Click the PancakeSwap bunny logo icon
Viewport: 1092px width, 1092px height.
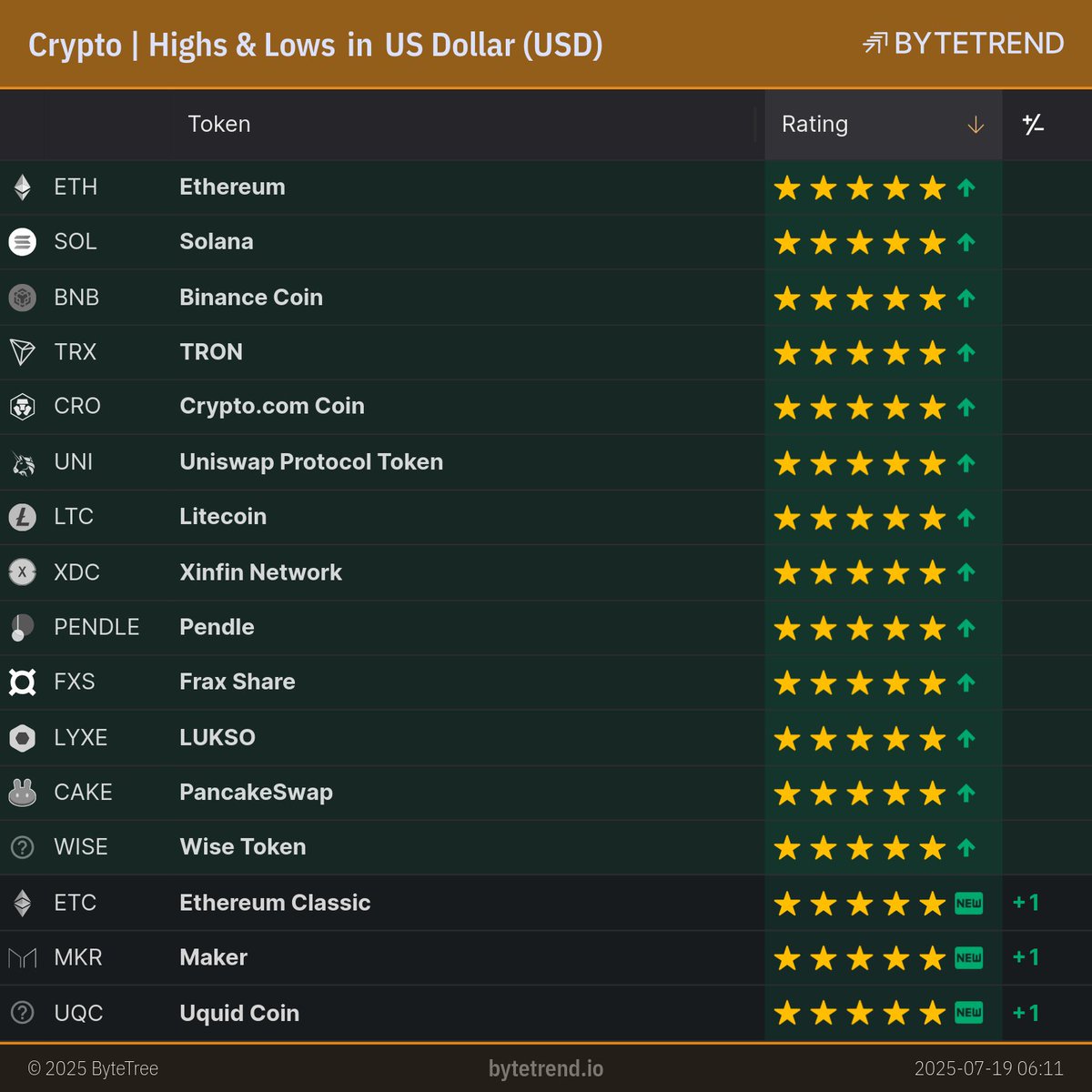pos(22,793)
